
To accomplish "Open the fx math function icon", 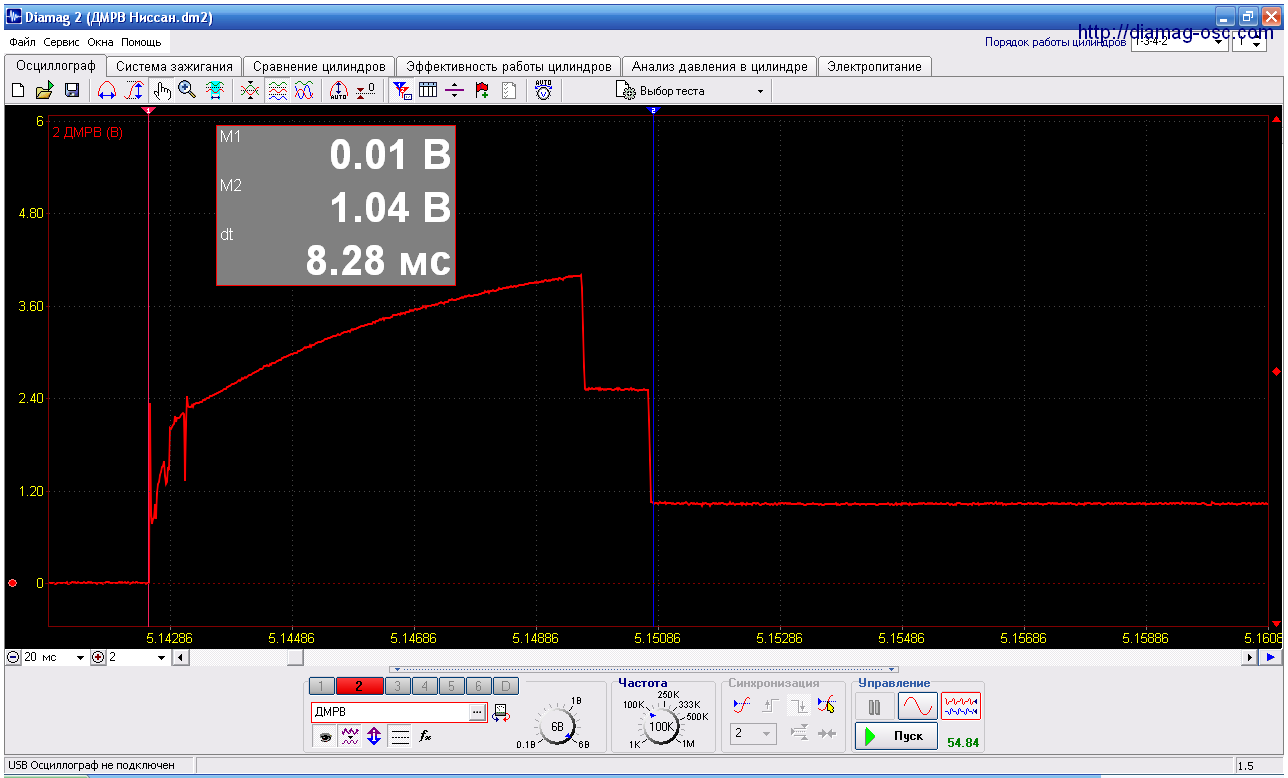I will click(425, 736).
